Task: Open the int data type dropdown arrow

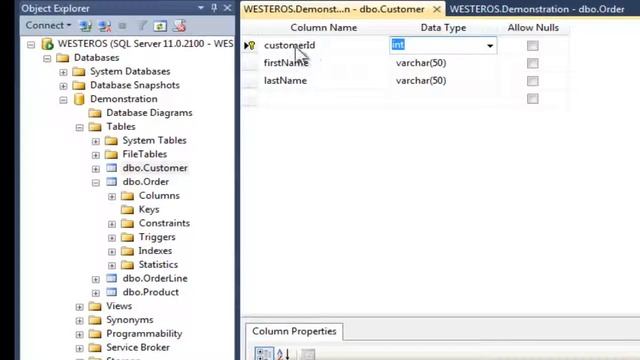Action: [x=490, y=46]
